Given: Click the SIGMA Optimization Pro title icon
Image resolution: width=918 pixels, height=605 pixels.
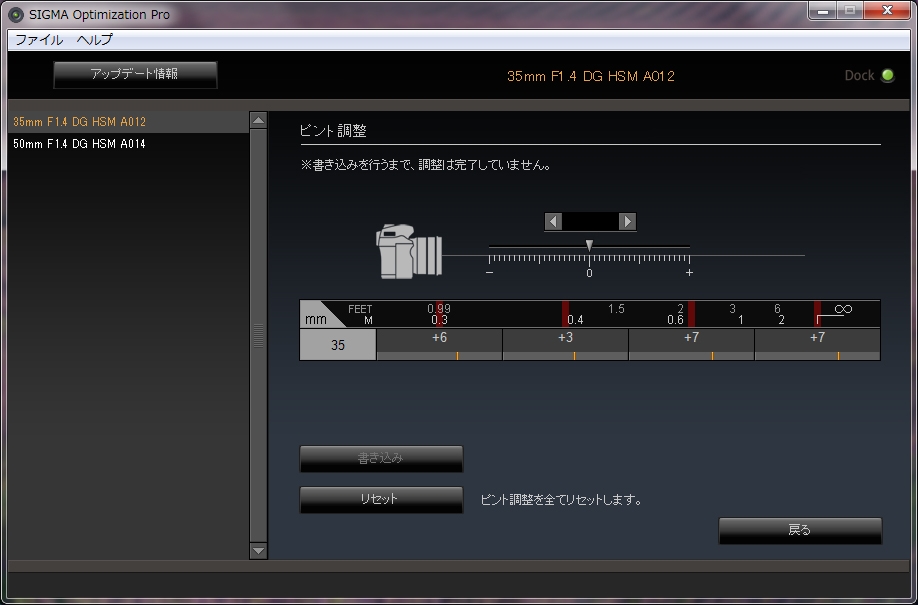Looking at the screenshot, I should (17, 14).
